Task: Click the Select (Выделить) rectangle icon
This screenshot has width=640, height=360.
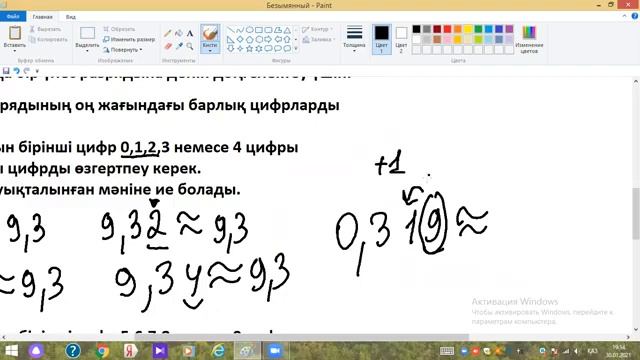Action: point(87,33)
